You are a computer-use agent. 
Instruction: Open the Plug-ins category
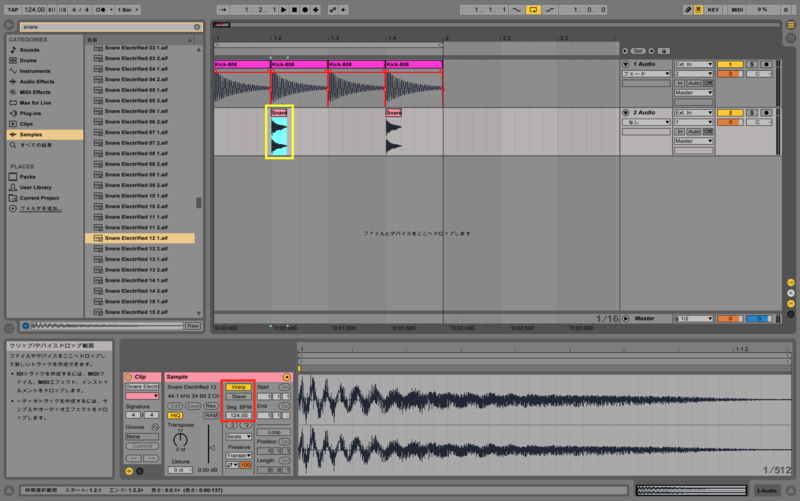pos(30,113)
